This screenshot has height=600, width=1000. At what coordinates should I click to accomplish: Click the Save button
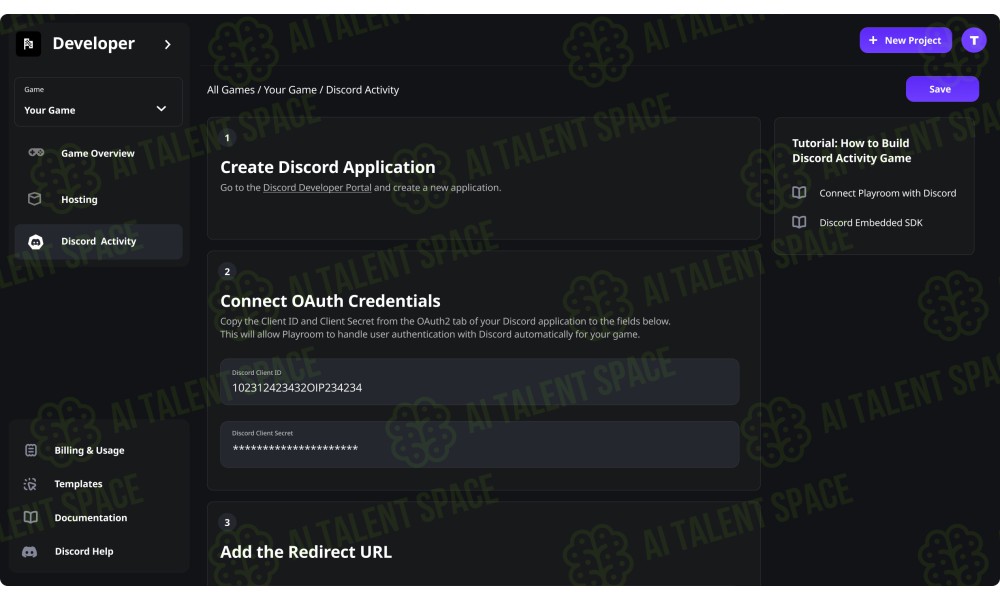click(x=941, y=89)
